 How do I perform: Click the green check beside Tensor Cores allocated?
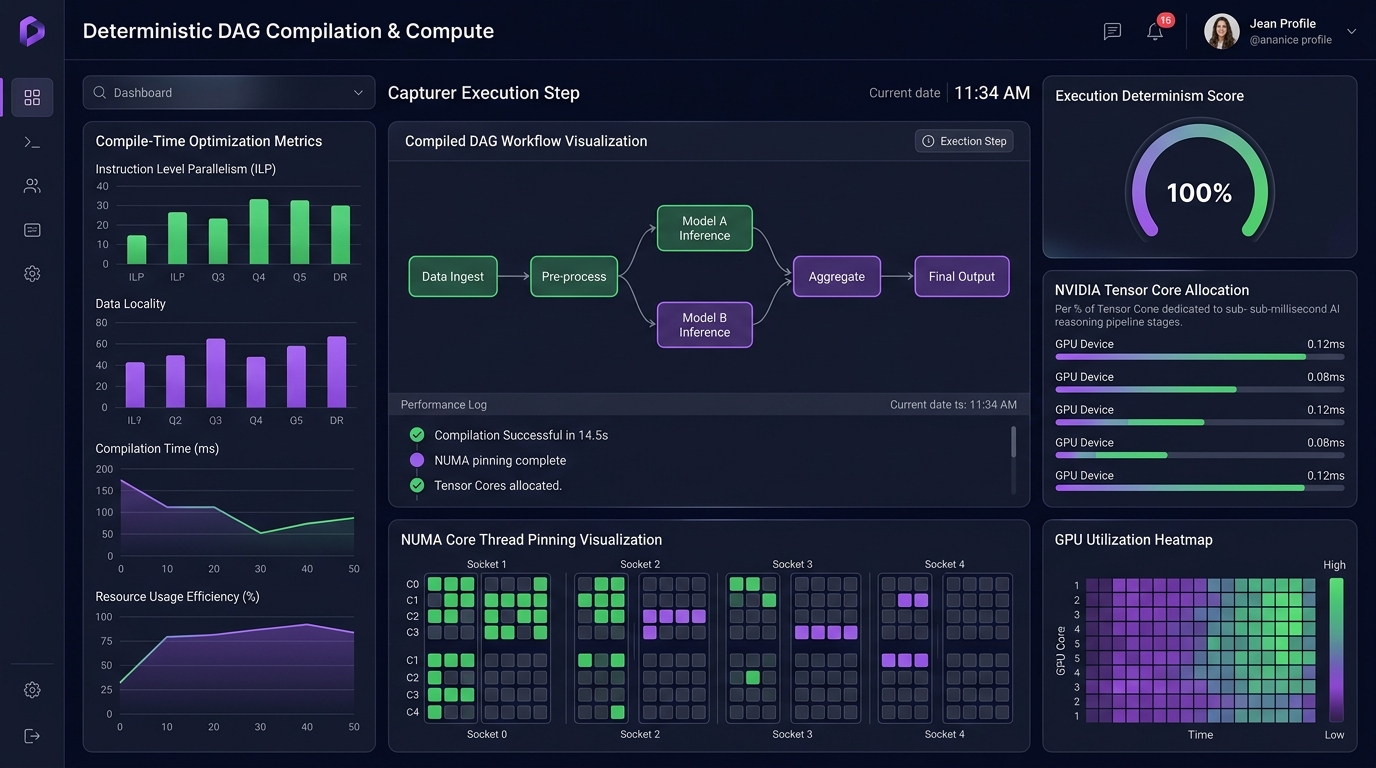pos(417,485)
